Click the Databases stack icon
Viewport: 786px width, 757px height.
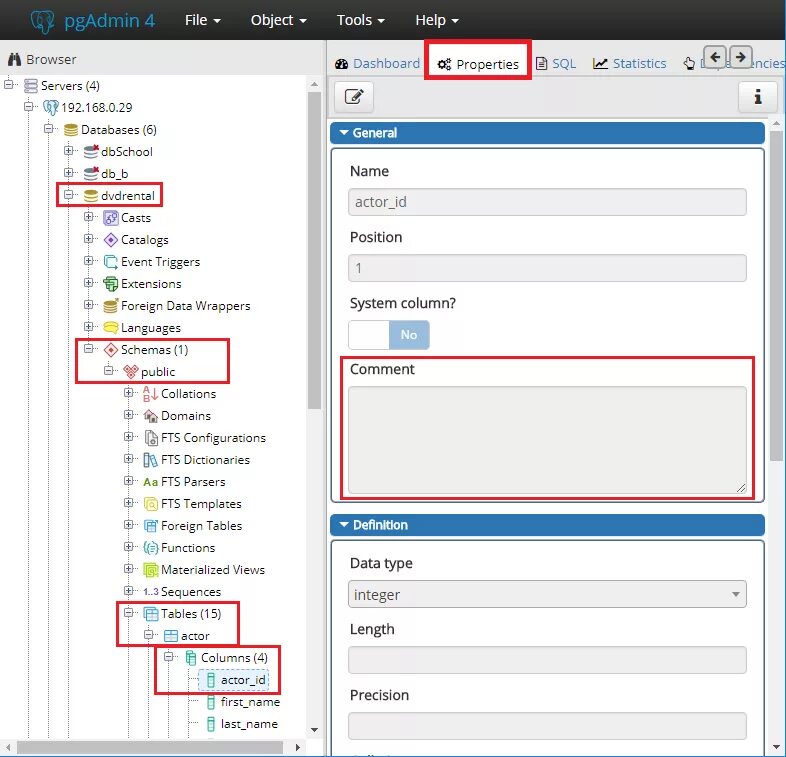click(71, 130)
